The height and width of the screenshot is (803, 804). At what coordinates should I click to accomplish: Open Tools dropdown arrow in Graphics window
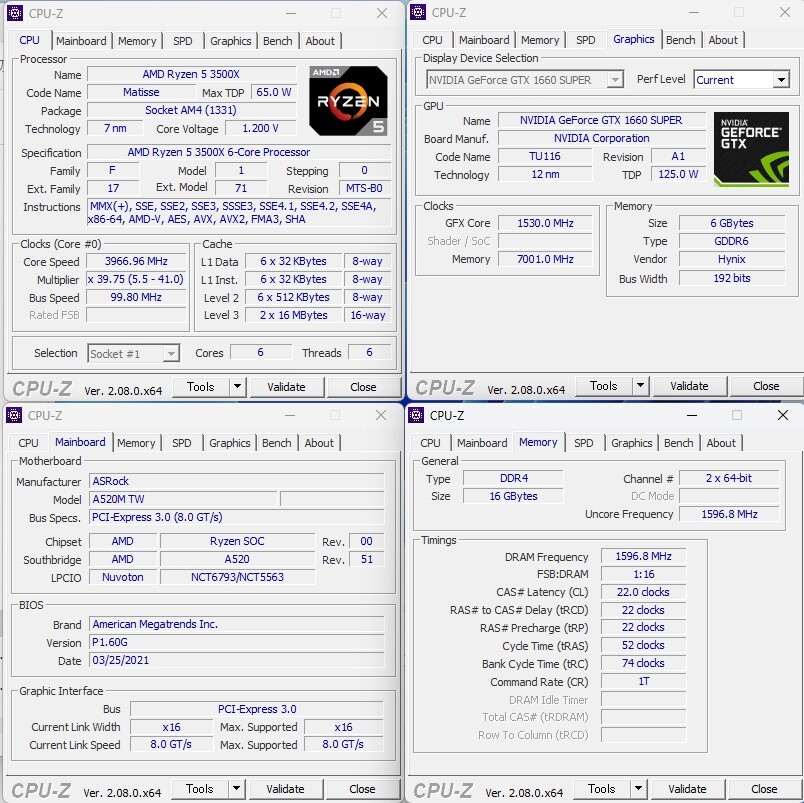pos(640,386)
